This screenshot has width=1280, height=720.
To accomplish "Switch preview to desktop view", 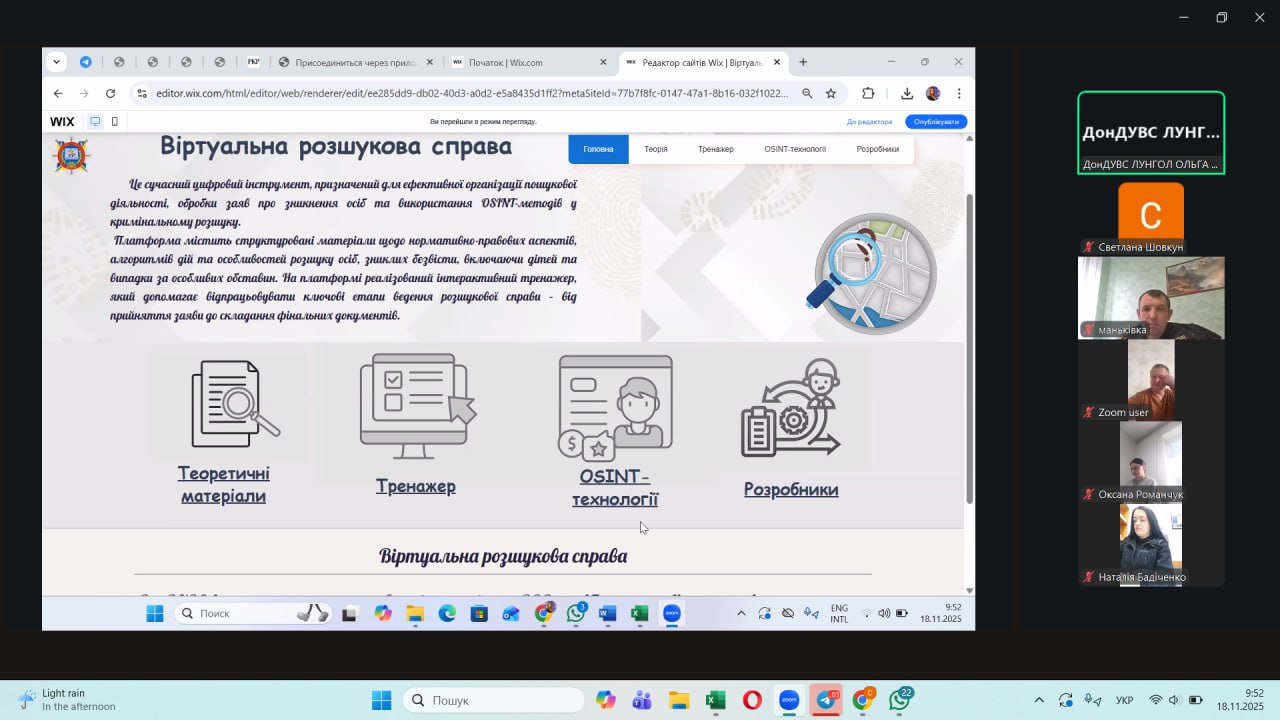I will (x=95, y=122).
